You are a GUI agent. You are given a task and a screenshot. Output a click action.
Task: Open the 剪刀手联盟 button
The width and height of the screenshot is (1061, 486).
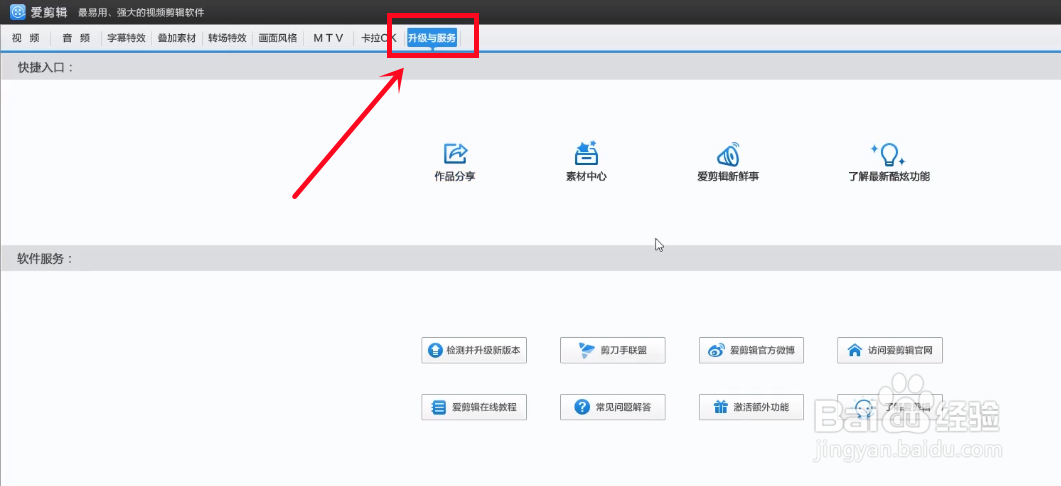tap(612, 351)
